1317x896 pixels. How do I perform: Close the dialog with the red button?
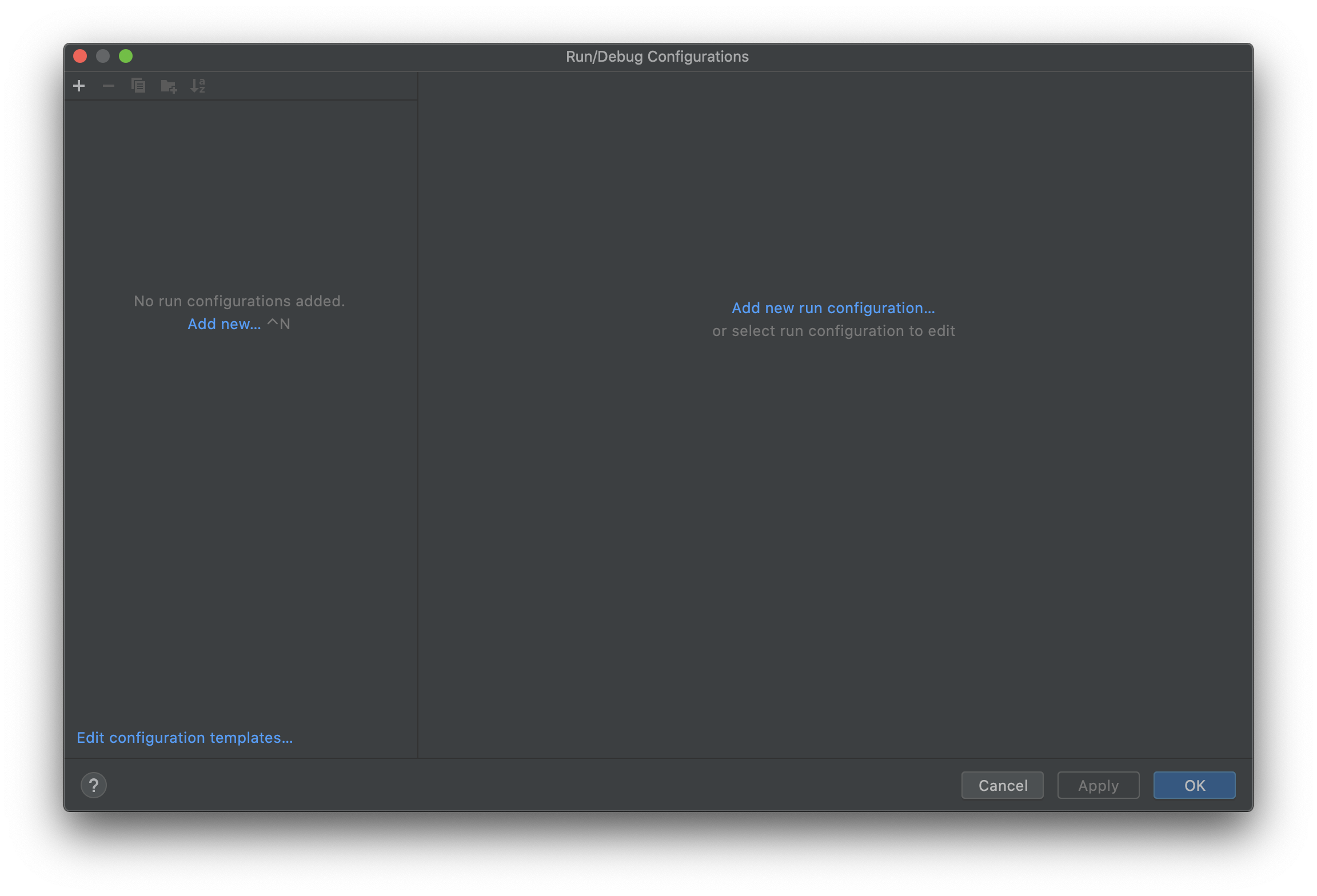click(80, 56)
